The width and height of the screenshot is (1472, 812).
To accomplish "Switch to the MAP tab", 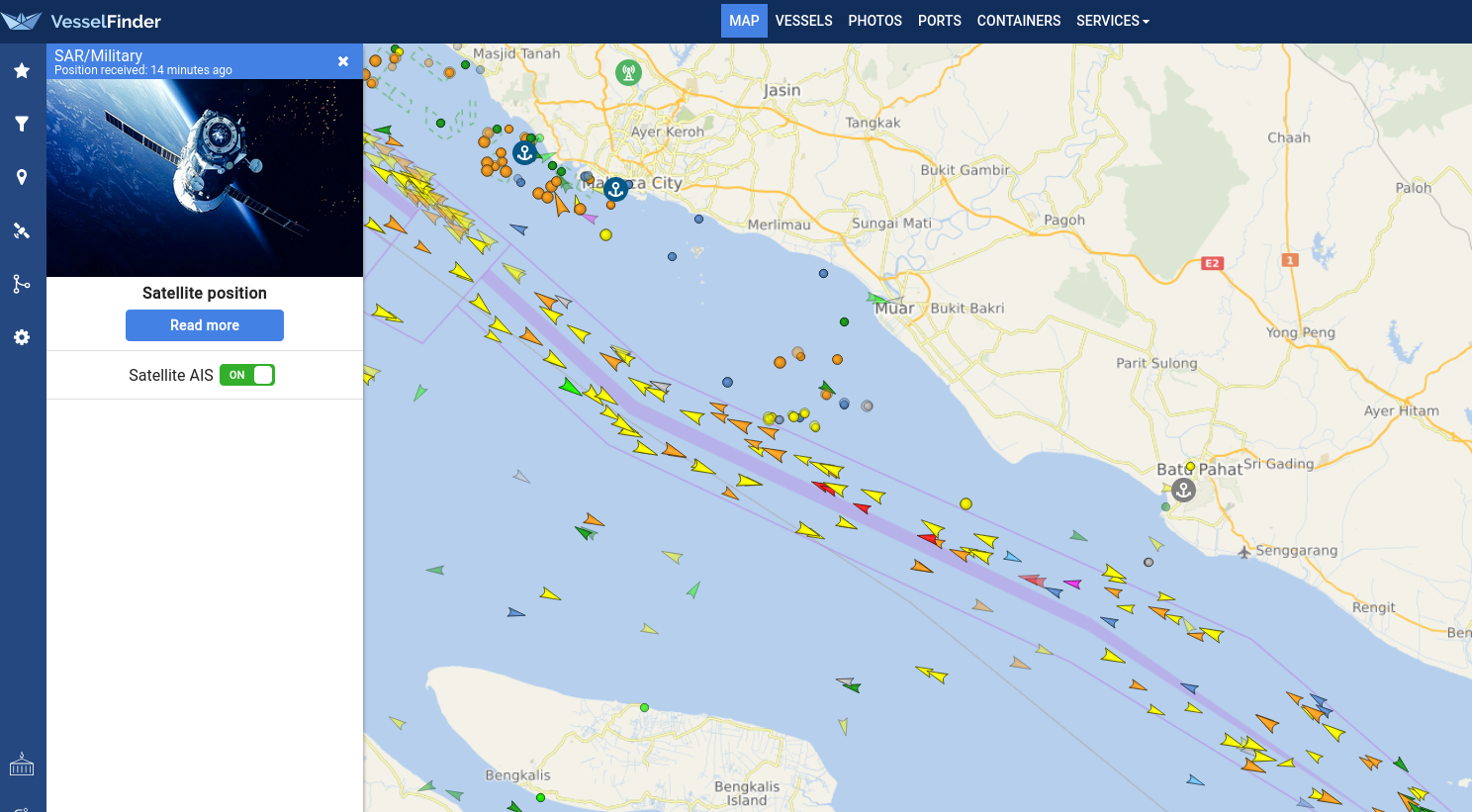I will click(x=744, y=21).
